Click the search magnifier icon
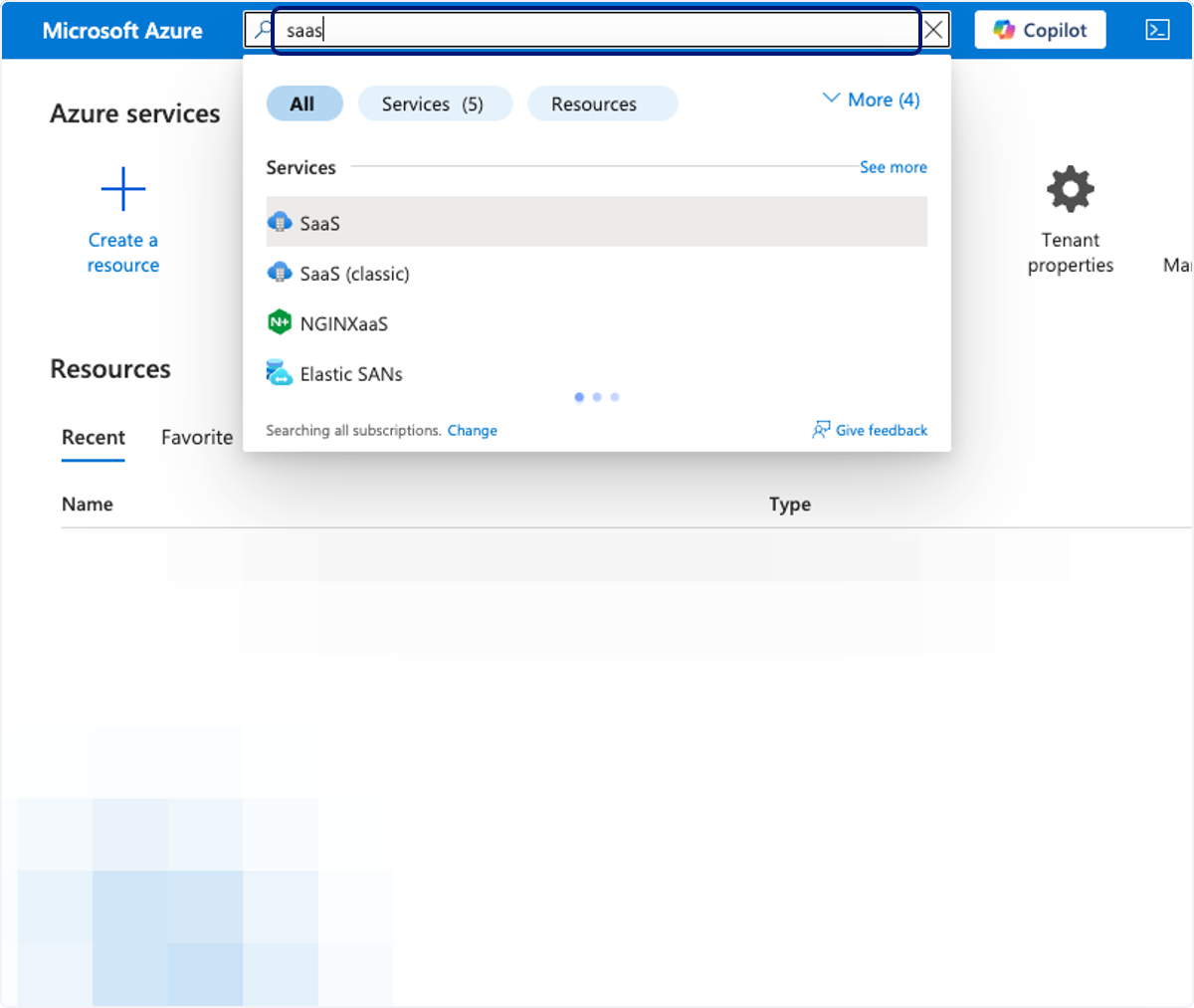 tap(263, 30)
